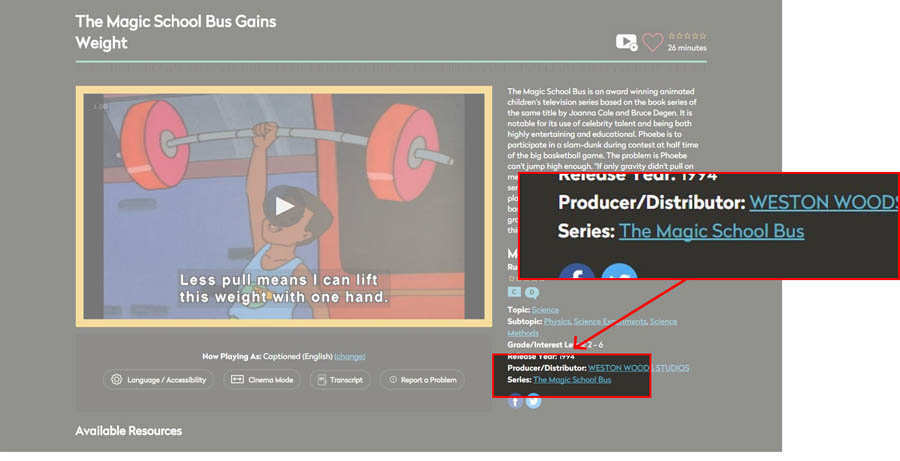The width and height of the screenshot is (900, 461).
Task: Open The Magic School Bus series link
Action: 572,379
